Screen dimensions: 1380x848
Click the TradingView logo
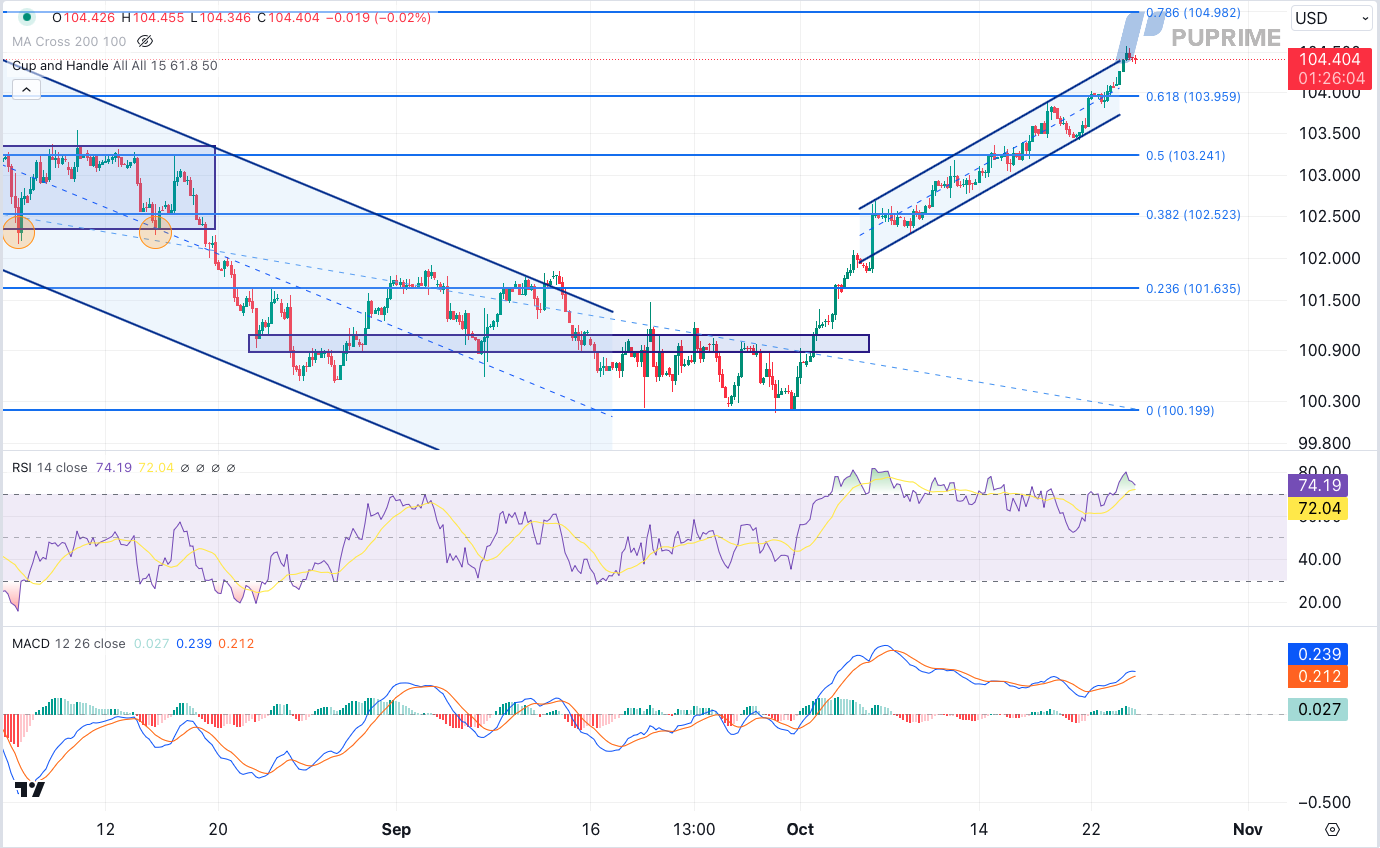30,790
